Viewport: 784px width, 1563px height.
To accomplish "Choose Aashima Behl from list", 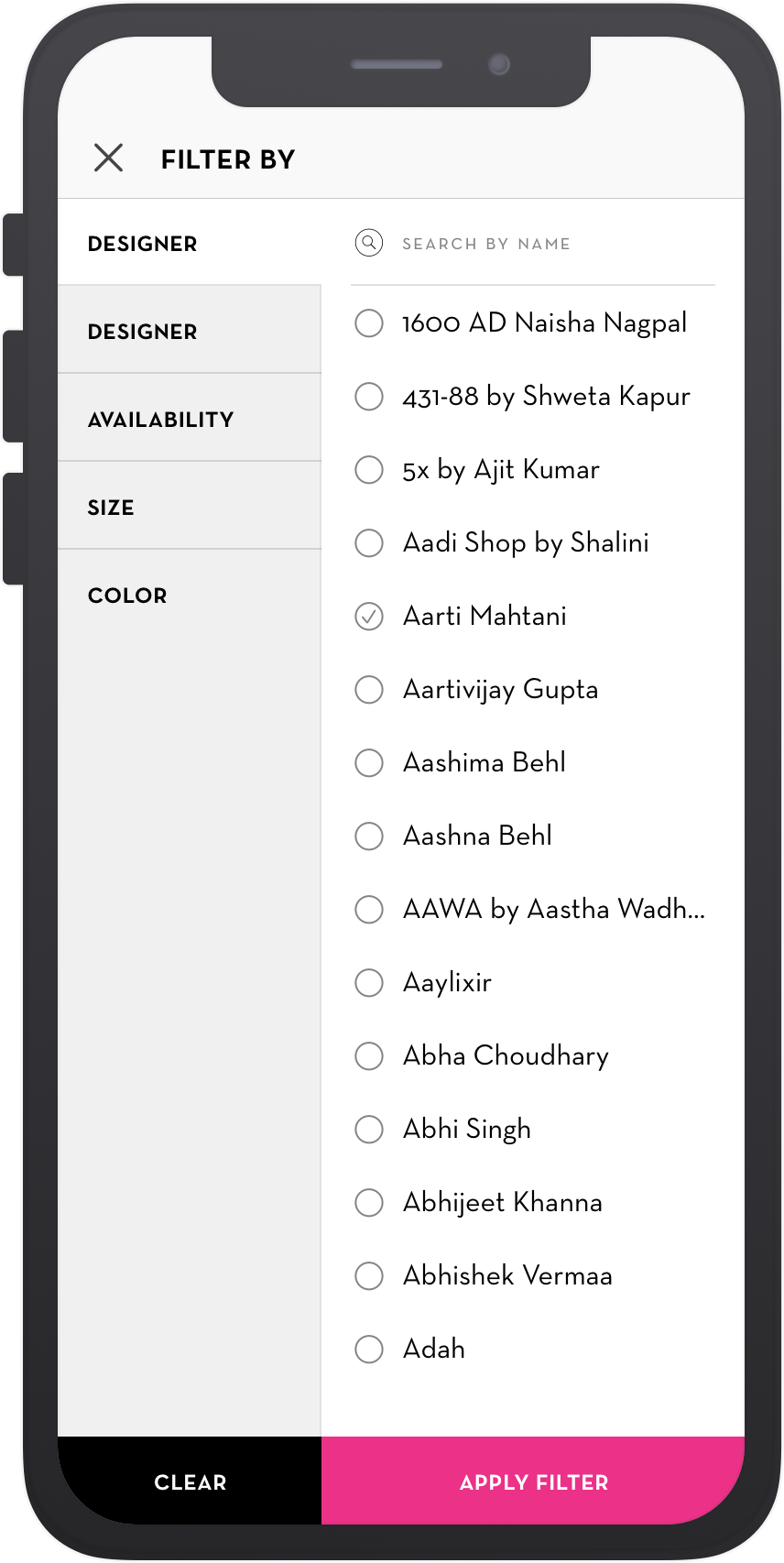I will coord(369,762).
